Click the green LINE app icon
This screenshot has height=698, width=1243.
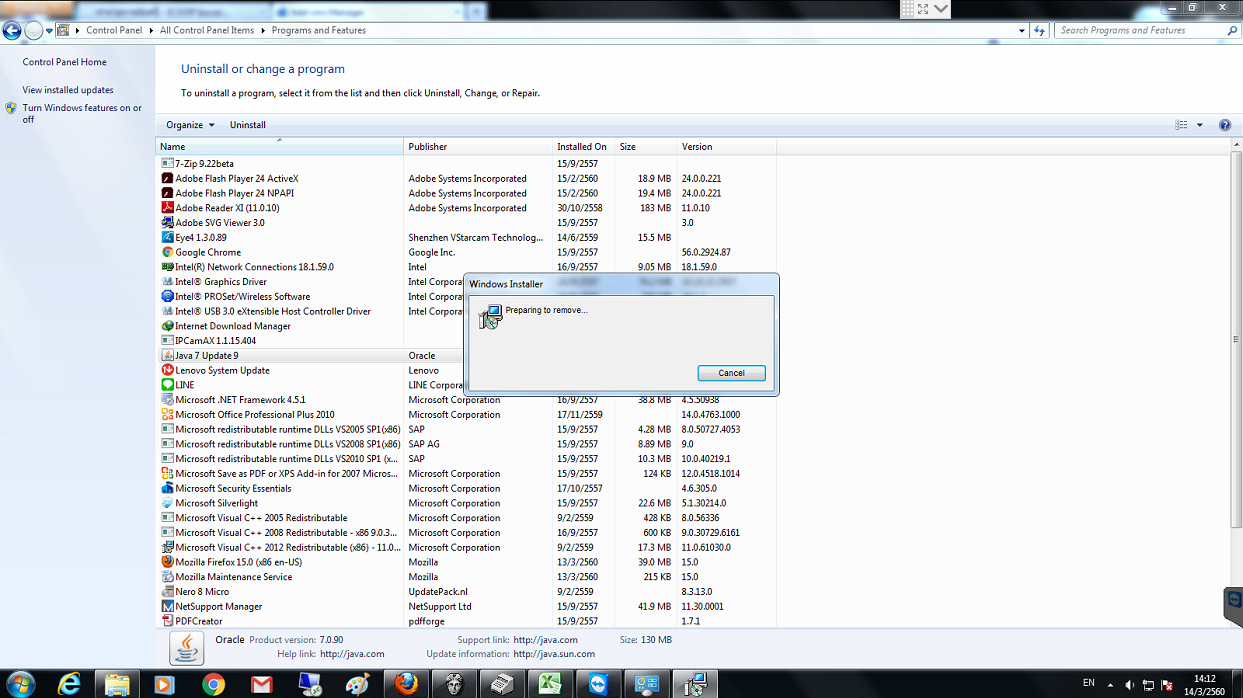click(x=167, y=385)
